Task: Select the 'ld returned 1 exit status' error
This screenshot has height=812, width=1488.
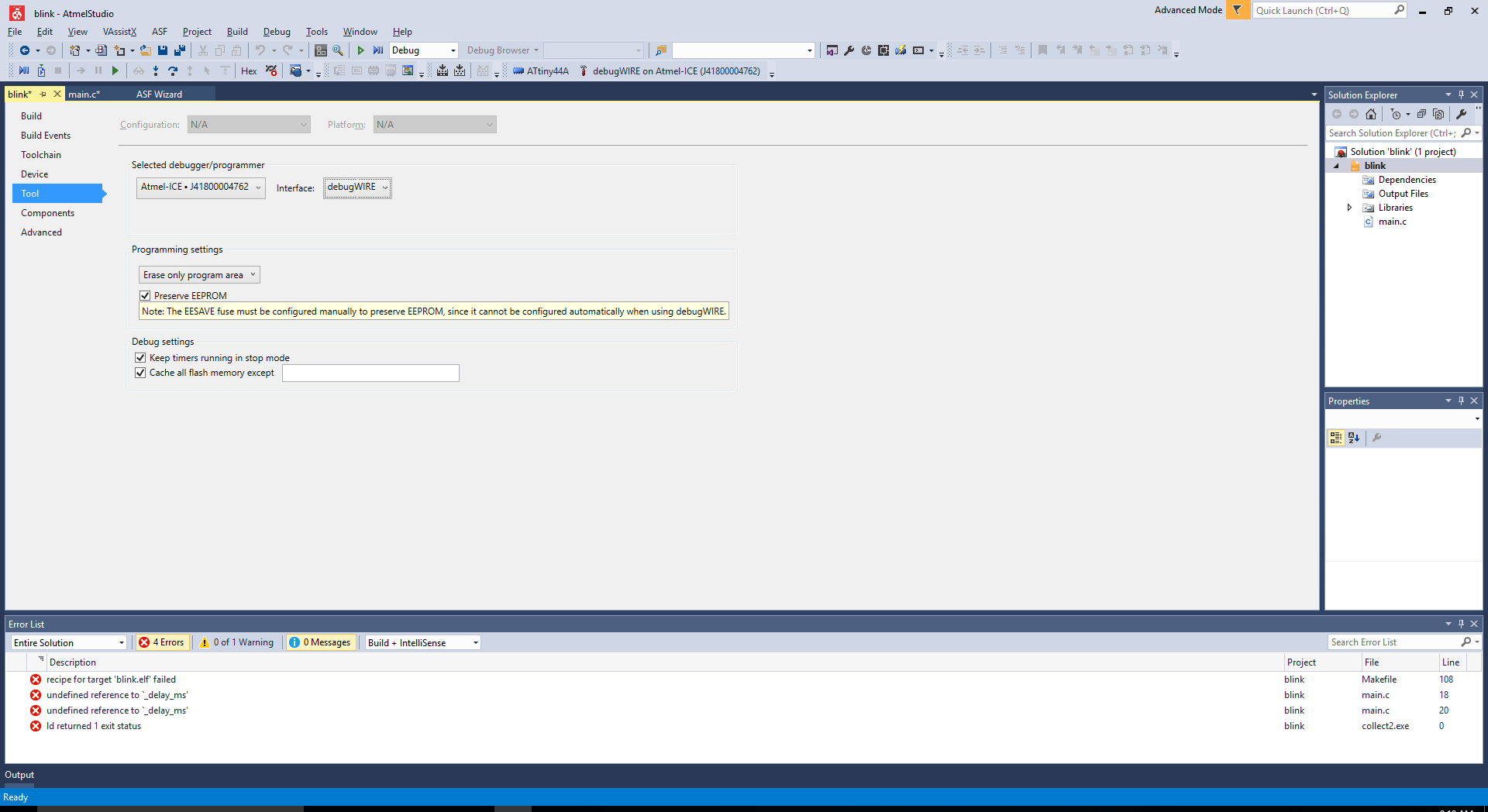Action: (744, 726)
